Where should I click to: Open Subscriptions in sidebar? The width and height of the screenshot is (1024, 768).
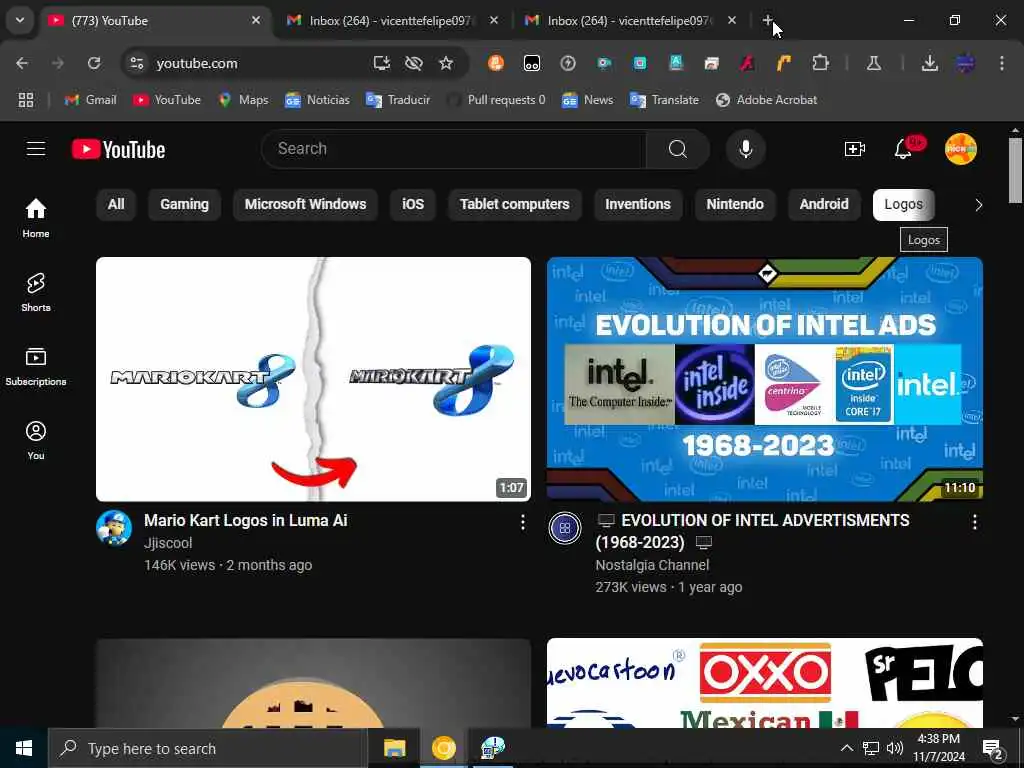(x=36, y=366)
